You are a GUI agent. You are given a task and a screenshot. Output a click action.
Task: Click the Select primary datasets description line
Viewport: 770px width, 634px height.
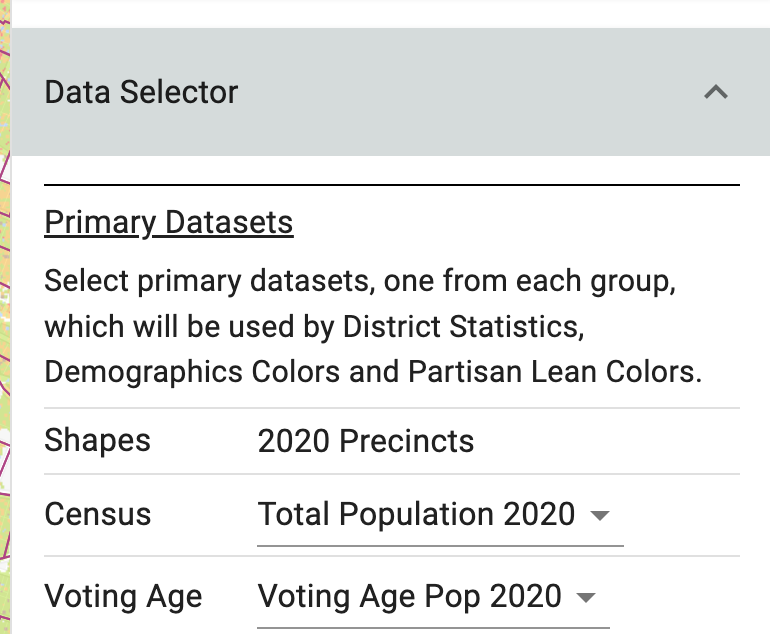click(x=360, y=281)
